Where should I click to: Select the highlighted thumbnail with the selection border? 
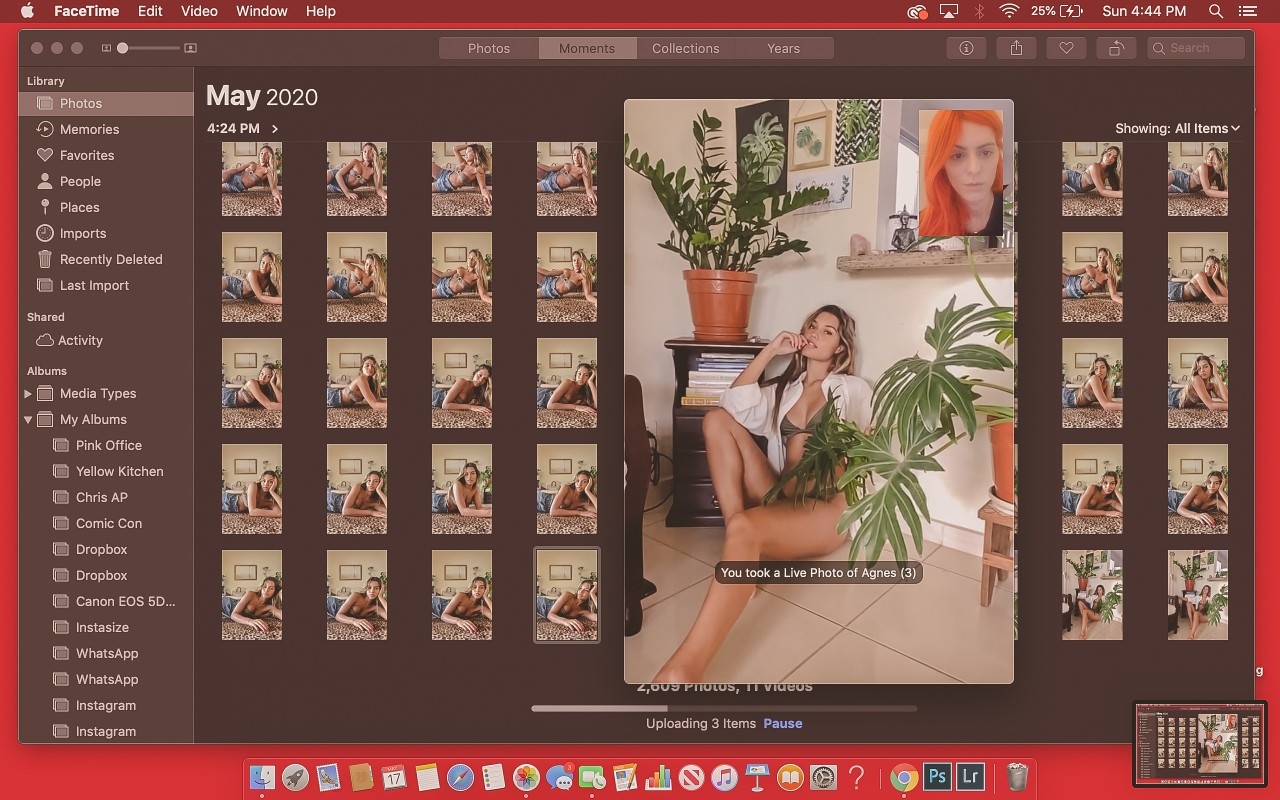(x=567, y=595)
